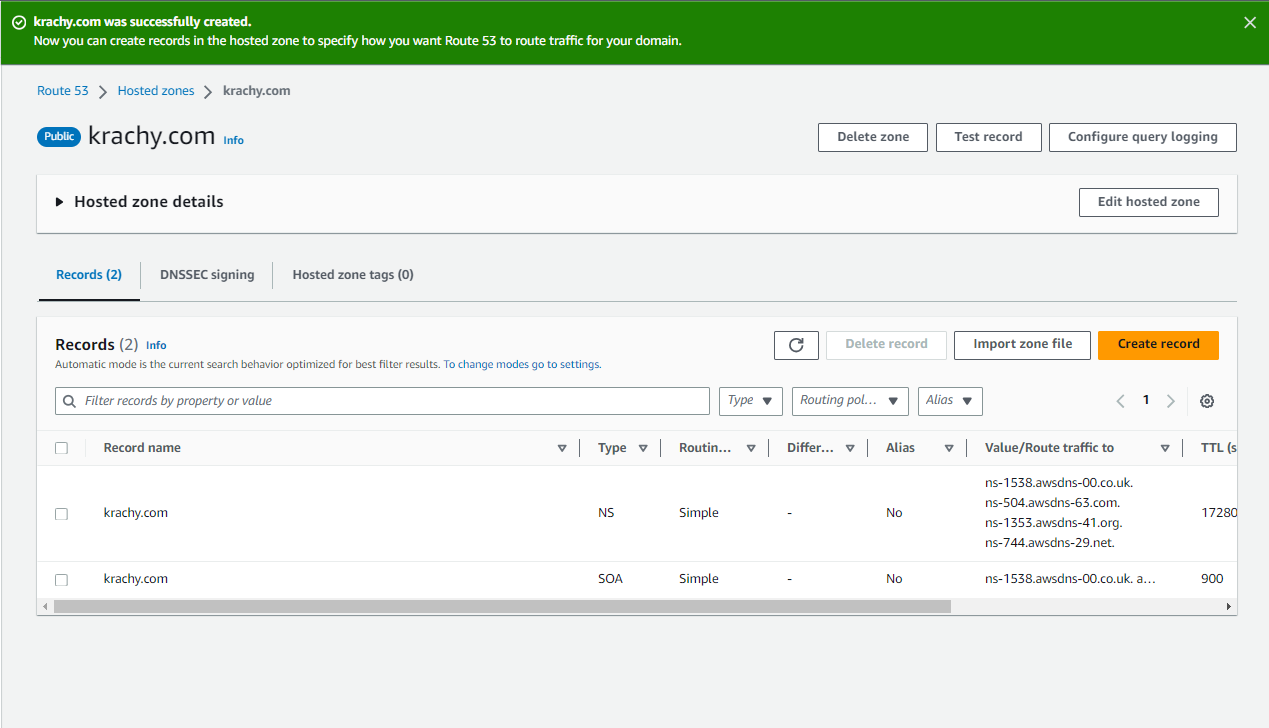This screenshot has width=1269, height=728.
Task: Click Edit hosted zone button
Action: click(x=1148, y=202)
